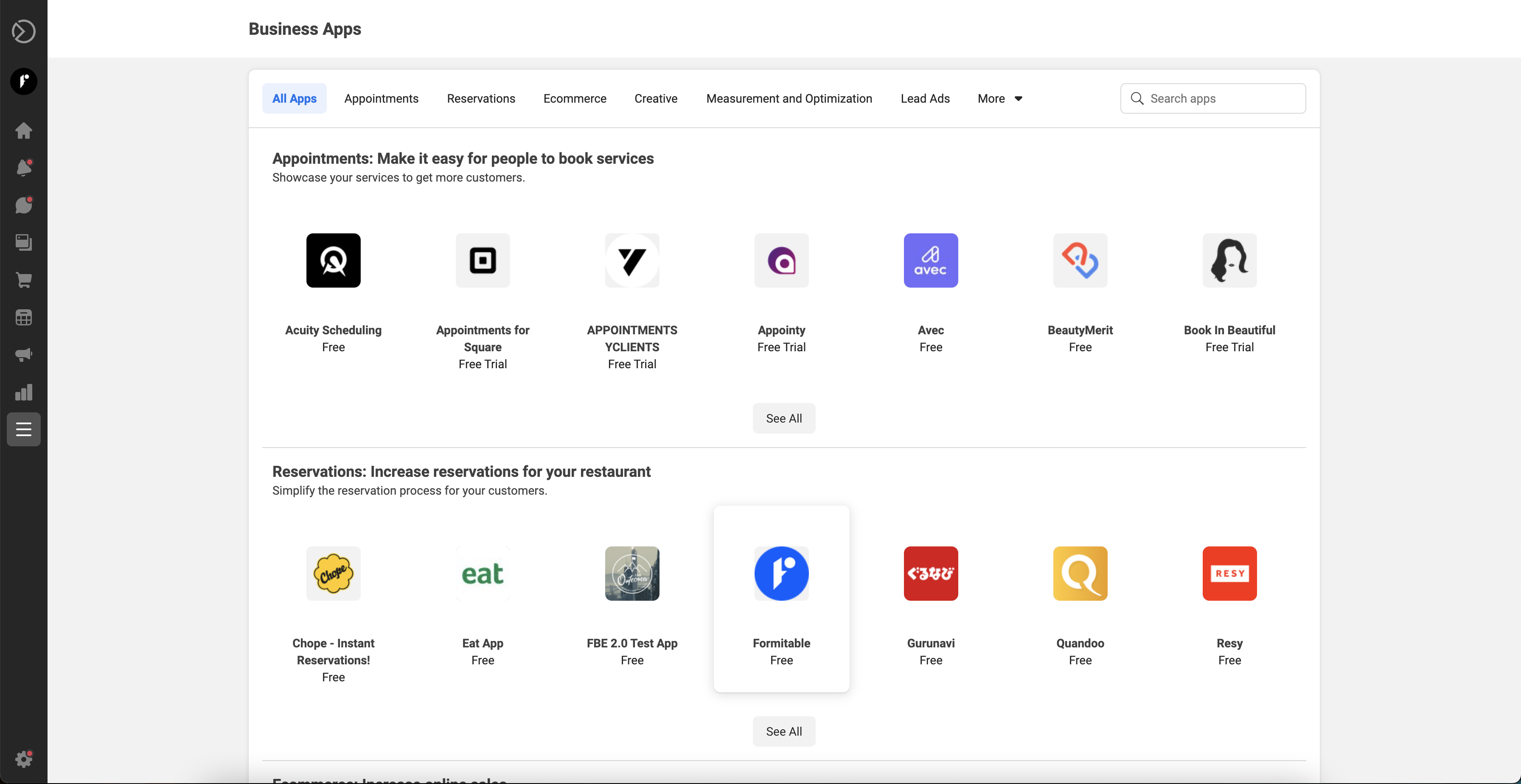Open Planner calendar grid sidebar icon
The image size is (1521, 784).
(x=24, y=317)
